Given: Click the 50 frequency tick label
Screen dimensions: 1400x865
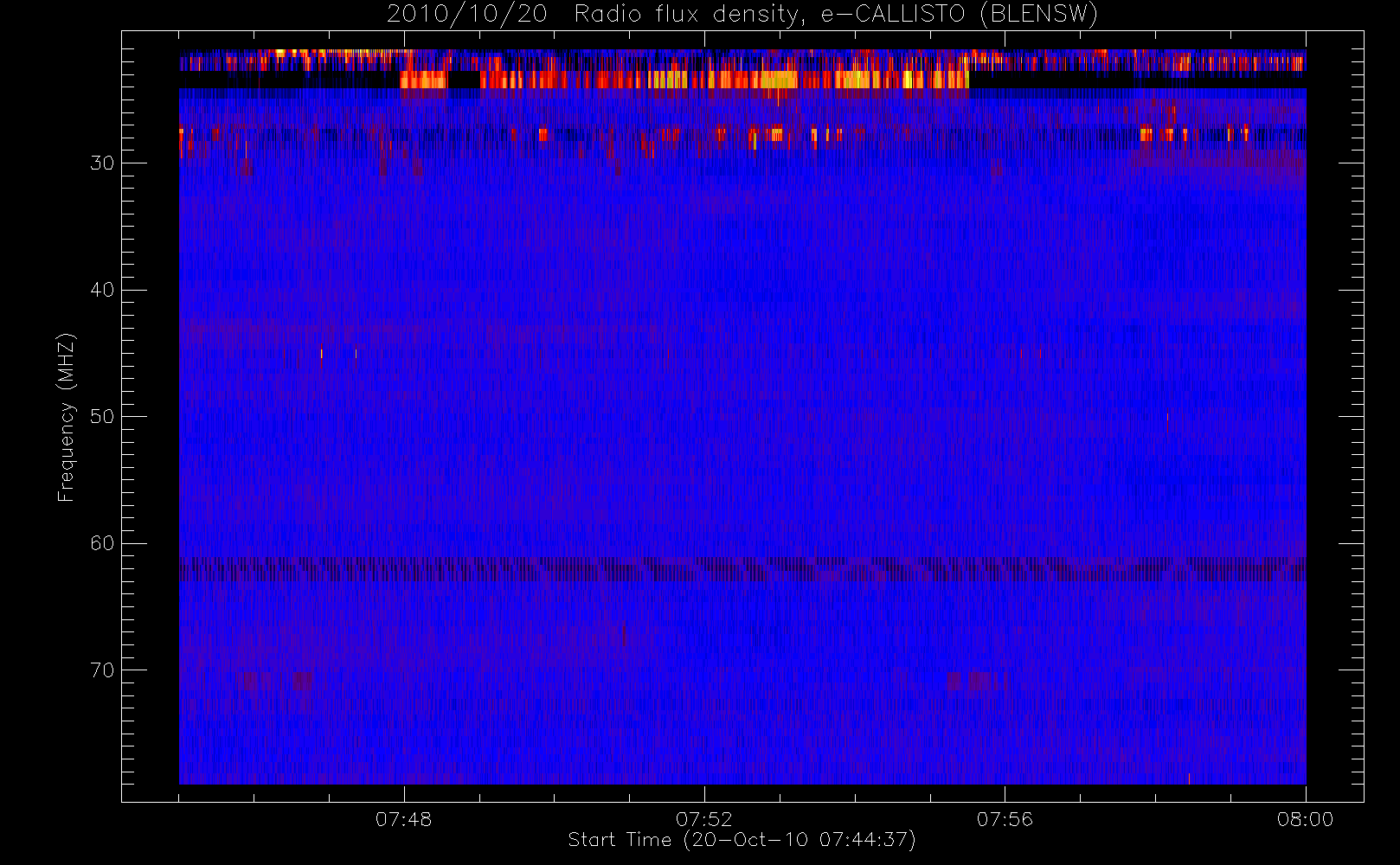Looking at the screenshot, I should coord(102,417).
